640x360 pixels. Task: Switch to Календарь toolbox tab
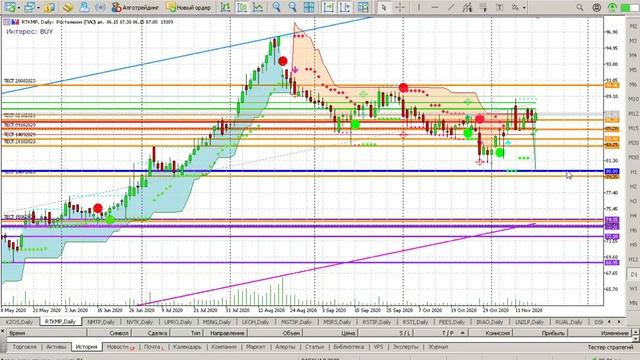pyautogui.click(x=187, y=347)
